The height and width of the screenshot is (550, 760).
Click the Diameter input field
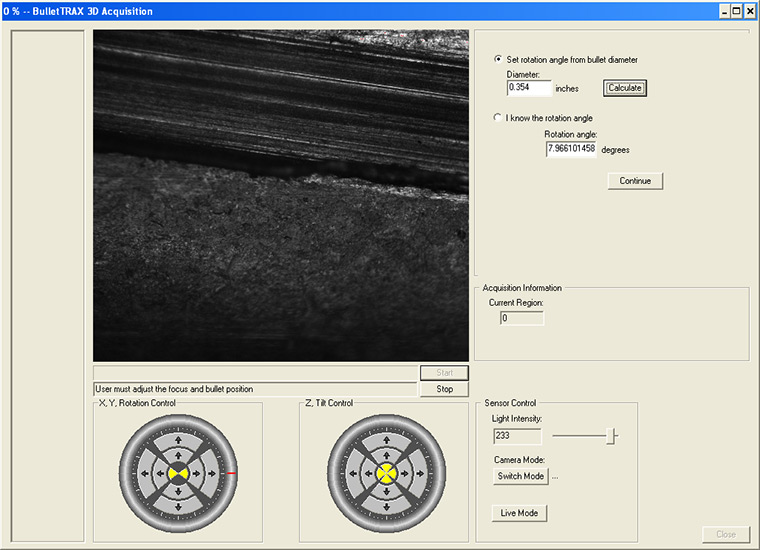[529, 88]
